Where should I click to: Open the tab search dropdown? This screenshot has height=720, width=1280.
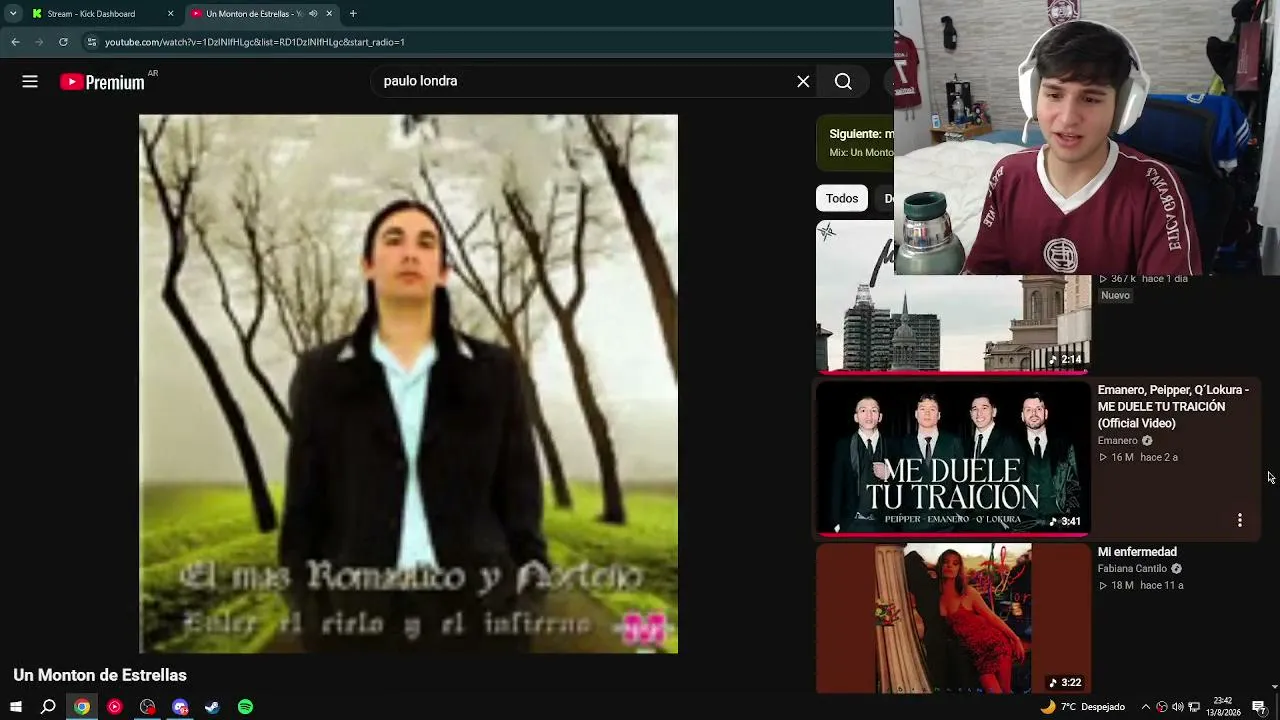13,14
